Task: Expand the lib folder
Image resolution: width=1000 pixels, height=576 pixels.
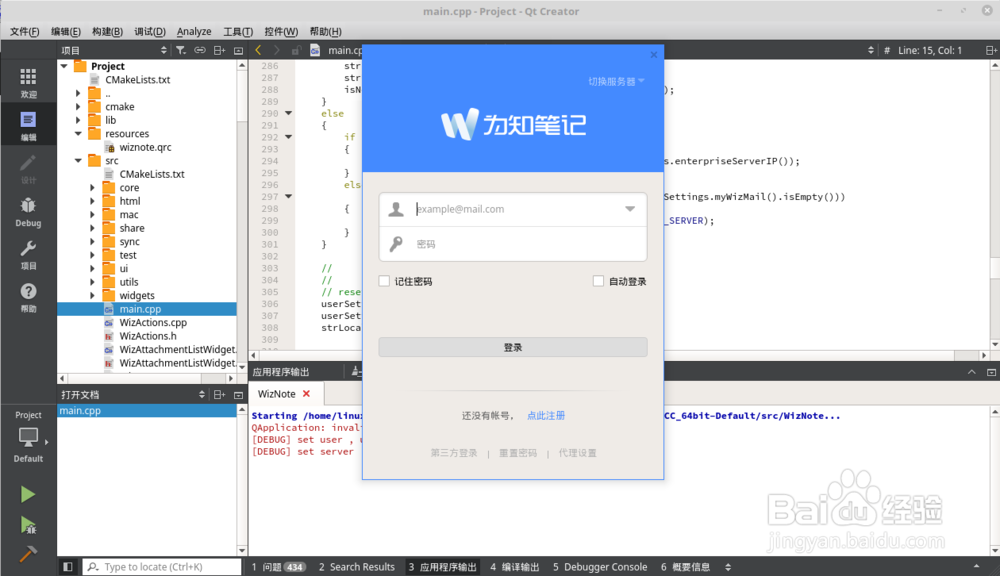Action: pyautogui.click(x=78, y=120)
